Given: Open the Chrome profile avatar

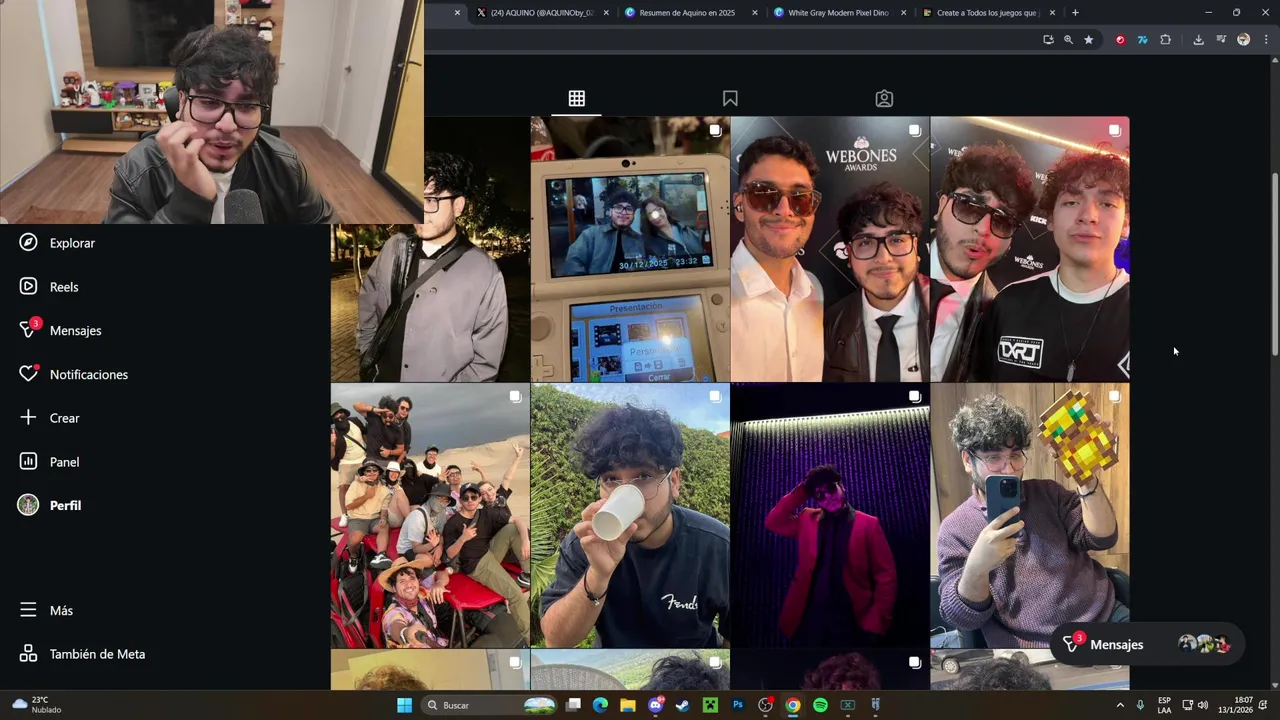Looking at the screenshot, I should [x=1243, y=40].
